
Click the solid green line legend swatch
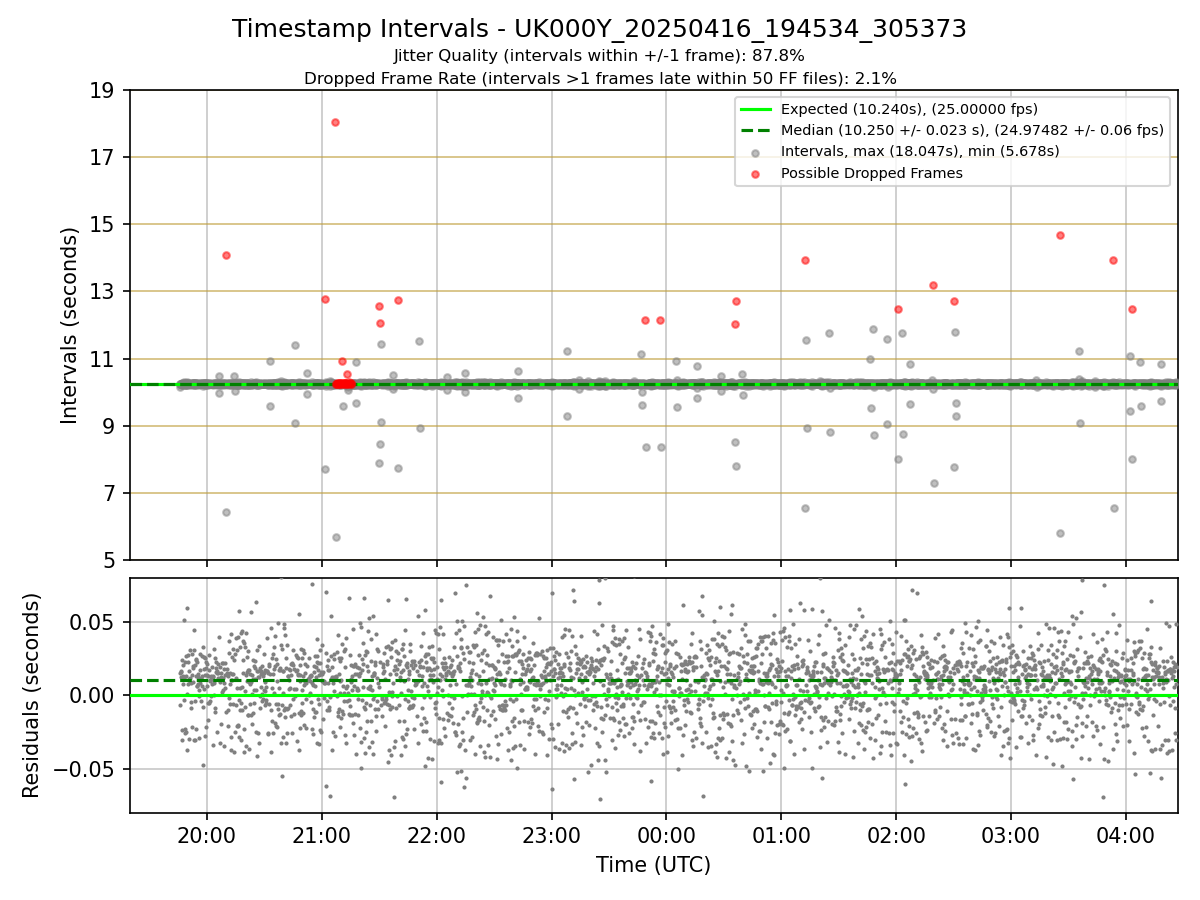(755, 109)
